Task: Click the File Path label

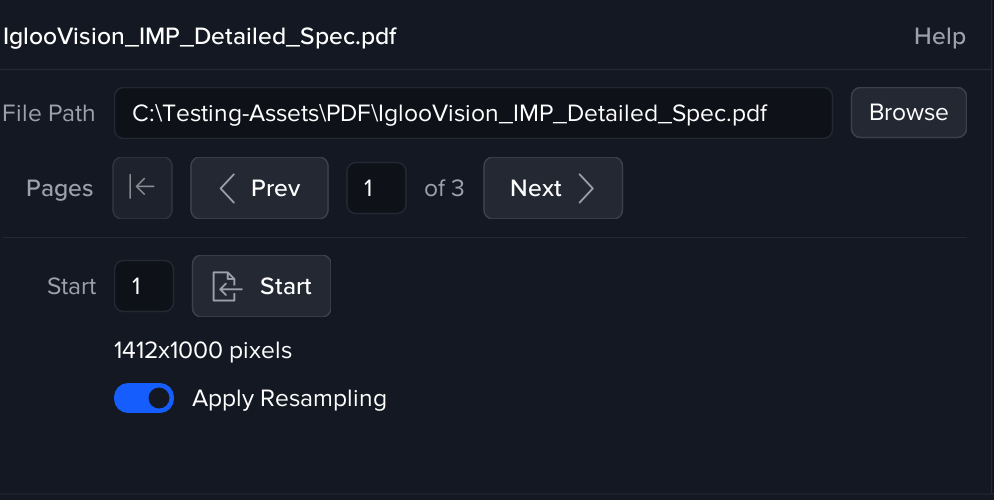Action: pyautogui.click(x=48, y=113)
